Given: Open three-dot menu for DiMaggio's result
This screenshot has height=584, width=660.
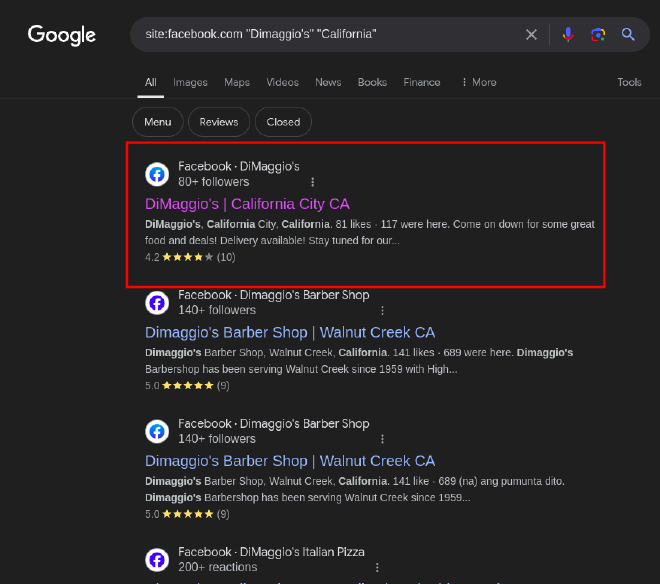Looking at the screenshot, I should pyautogui.click(x=312, y=182).
